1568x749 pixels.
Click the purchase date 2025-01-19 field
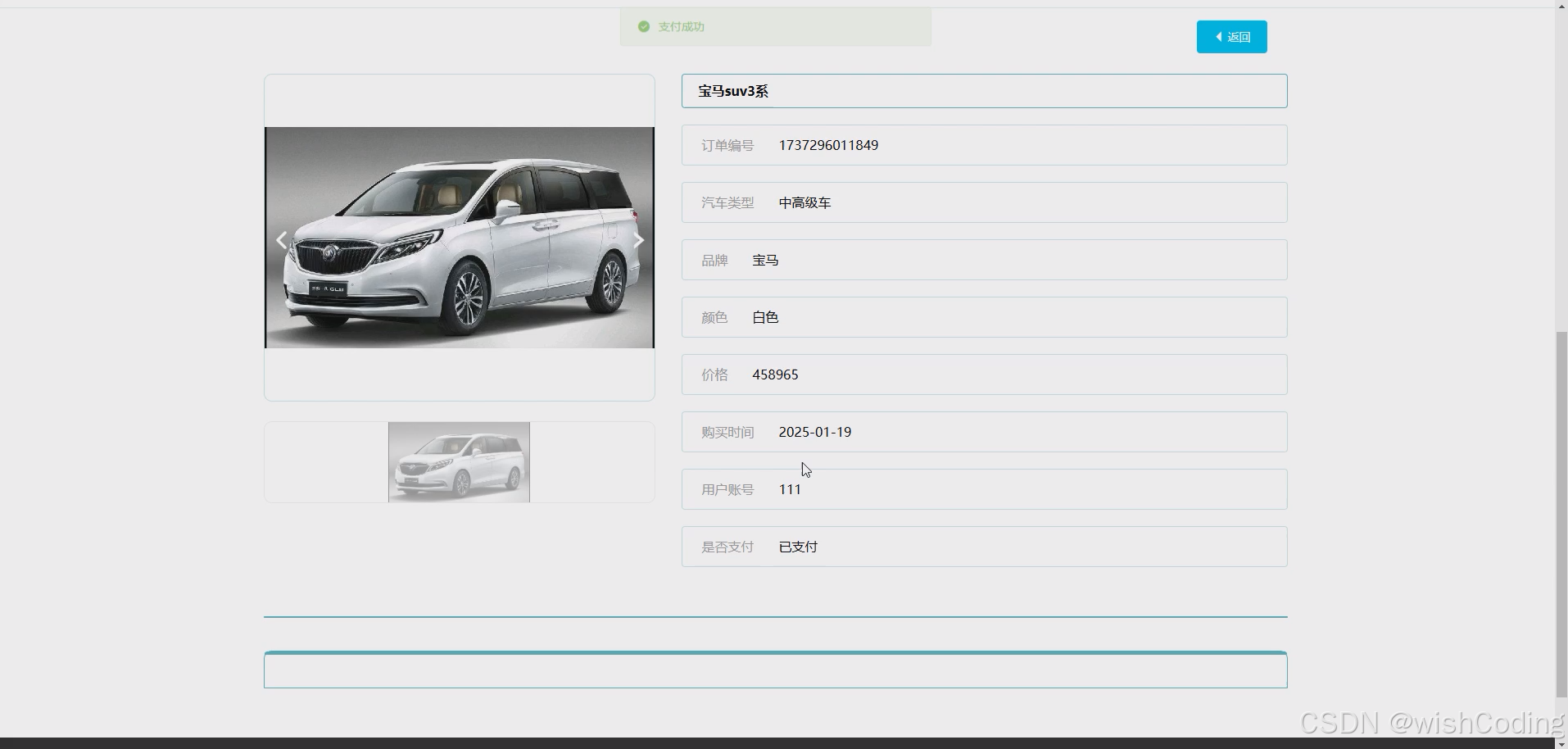[x=983, y=432]
